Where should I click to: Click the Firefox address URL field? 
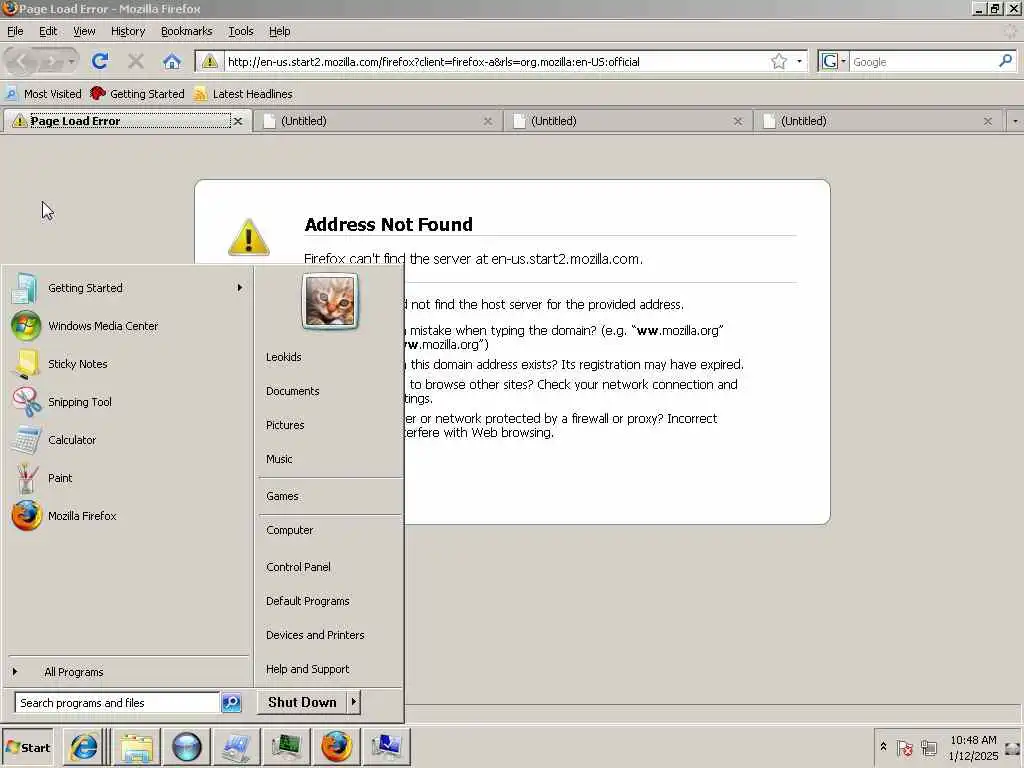tap(496, 61)
